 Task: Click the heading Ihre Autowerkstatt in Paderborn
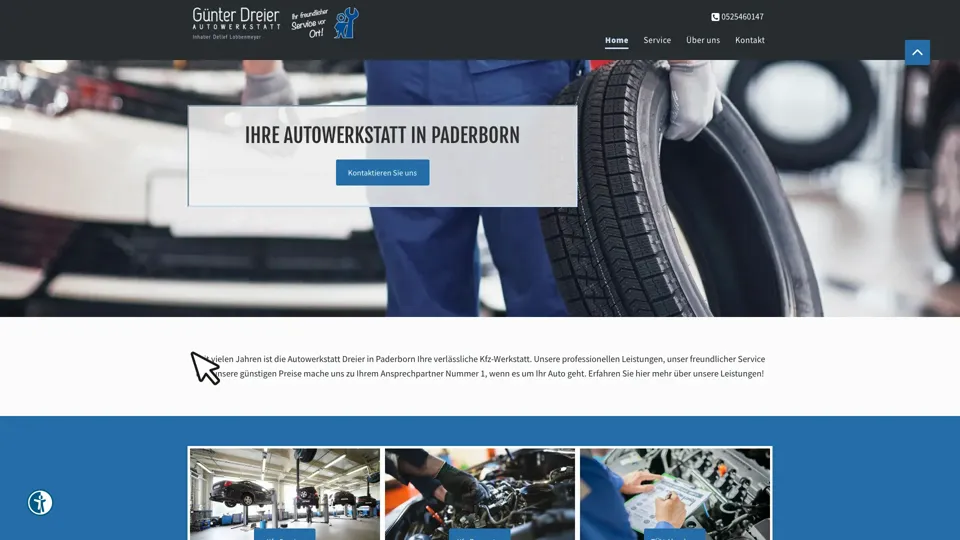(x=382, y=135)
